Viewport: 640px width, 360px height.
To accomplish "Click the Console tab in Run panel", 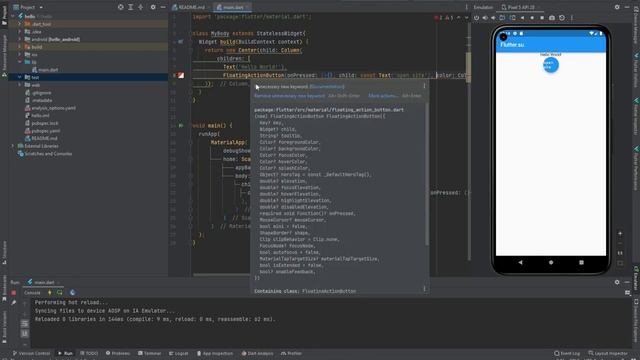I will (32, 293).
